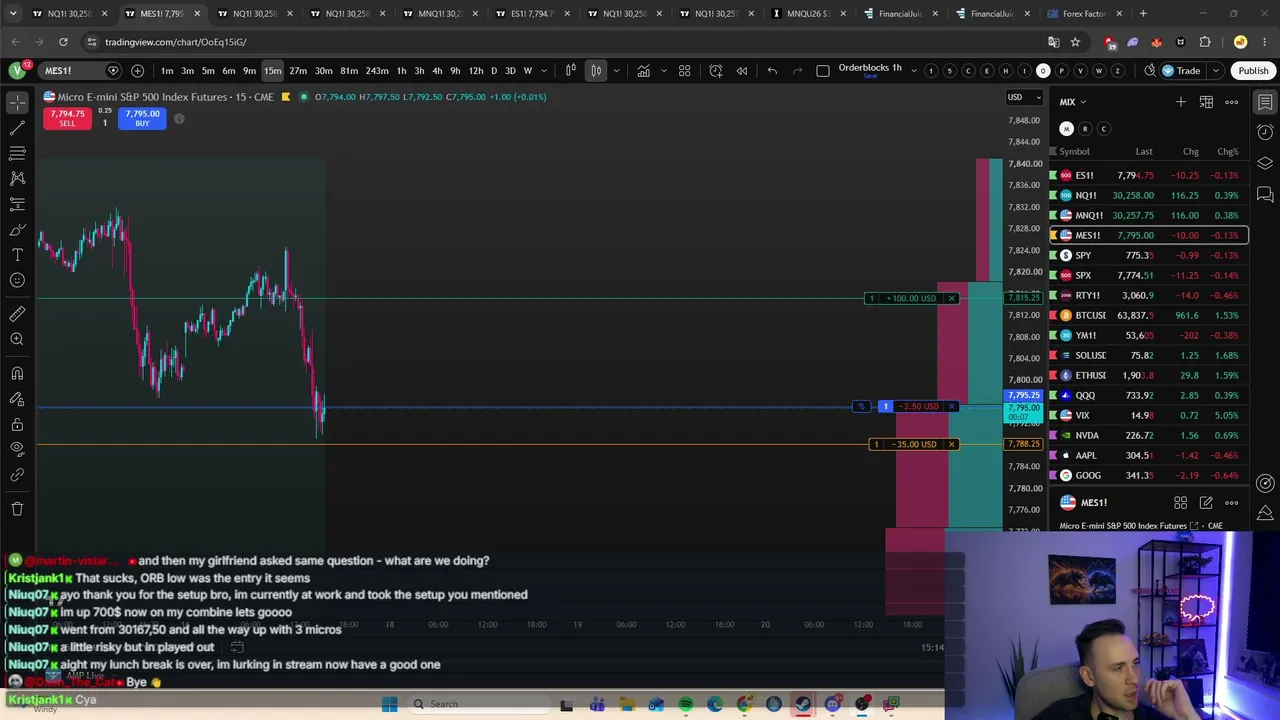
Task: Expand the Trade dropdown arrow
Action: [1216, 71]
